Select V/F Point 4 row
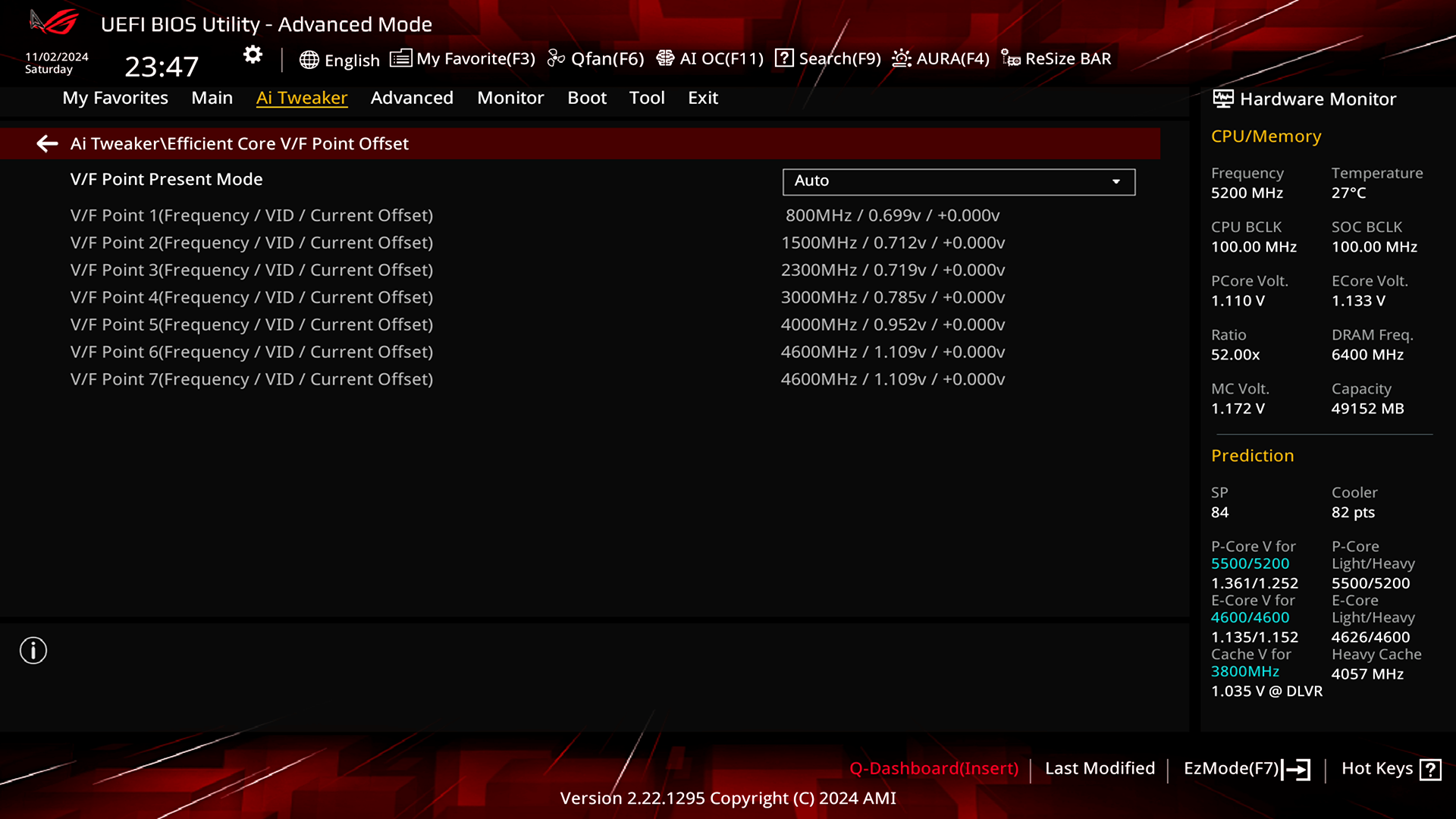Viewport: 1456px width, 819px height. click(251, 297)
